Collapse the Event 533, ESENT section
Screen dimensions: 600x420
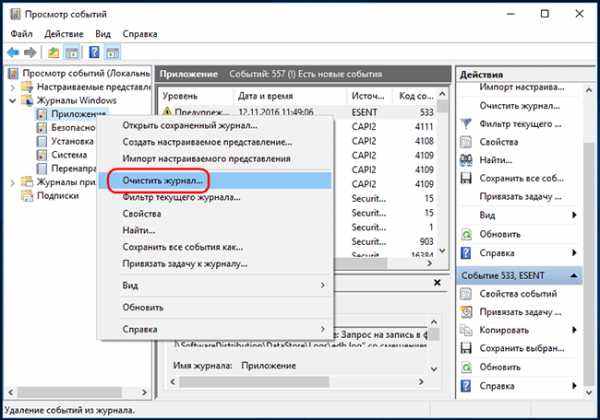coord(574,275)
